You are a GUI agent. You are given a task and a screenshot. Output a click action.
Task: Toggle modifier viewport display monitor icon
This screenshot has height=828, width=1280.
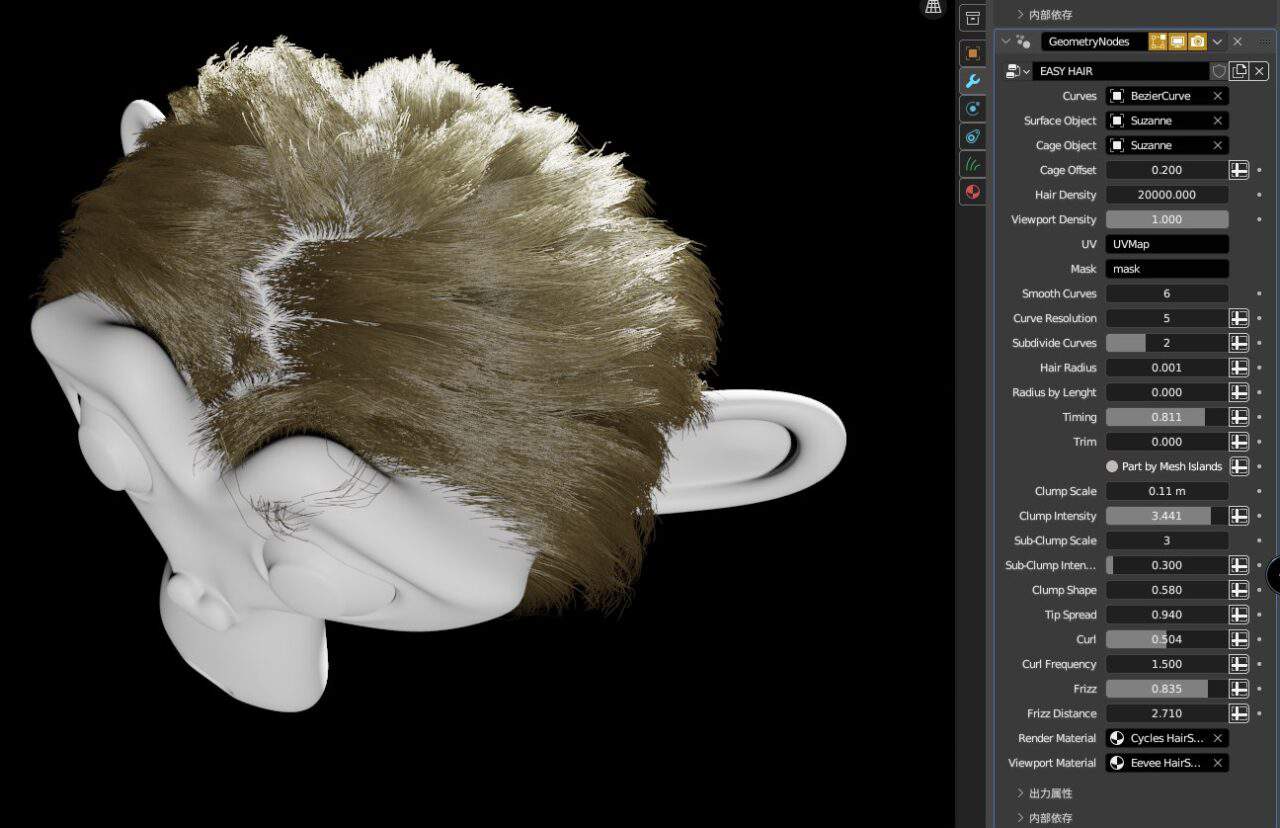[x=1177, y=42]
